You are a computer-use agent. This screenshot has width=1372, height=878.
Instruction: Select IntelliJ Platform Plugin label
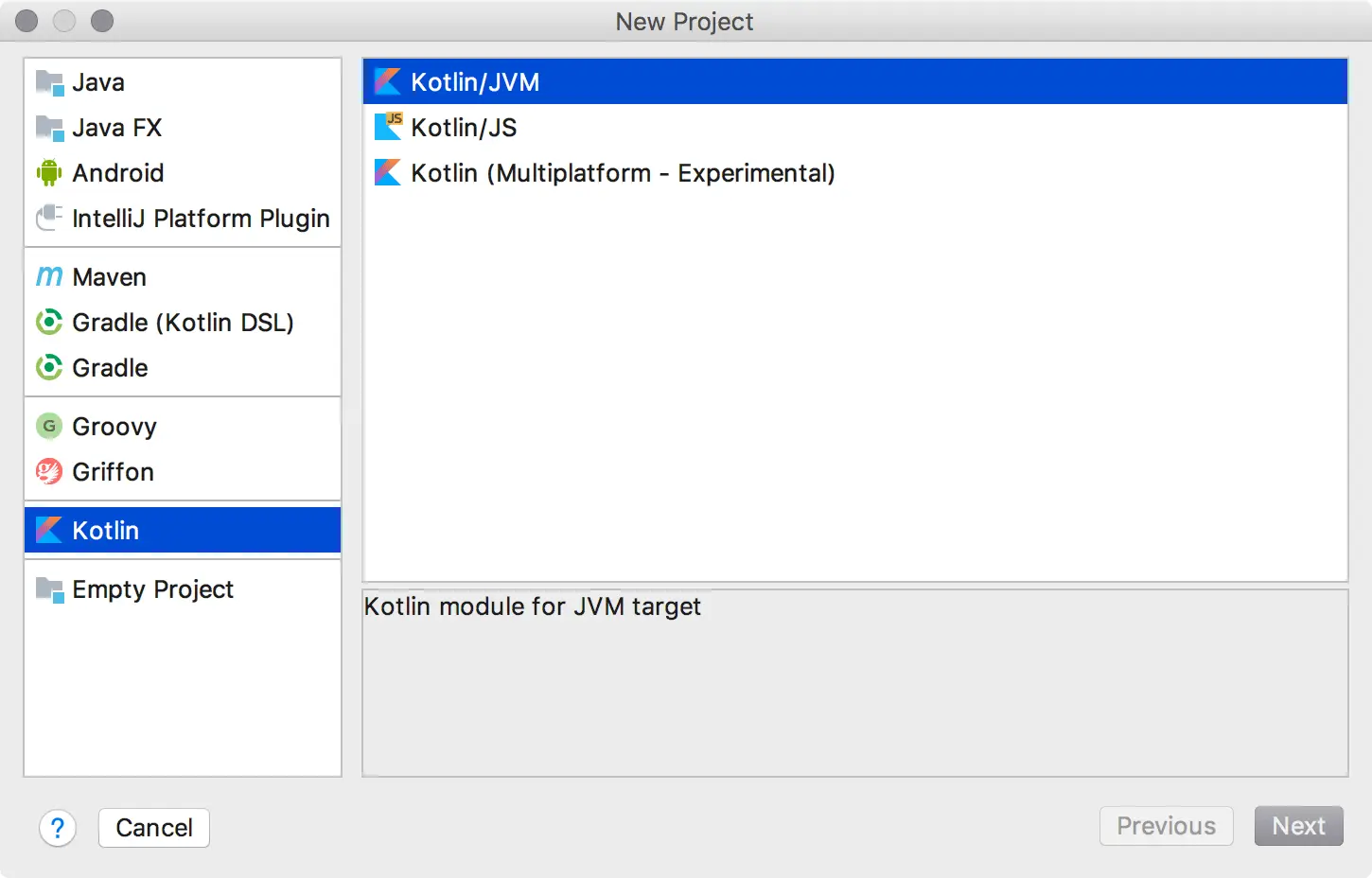(x=202, y=219)
